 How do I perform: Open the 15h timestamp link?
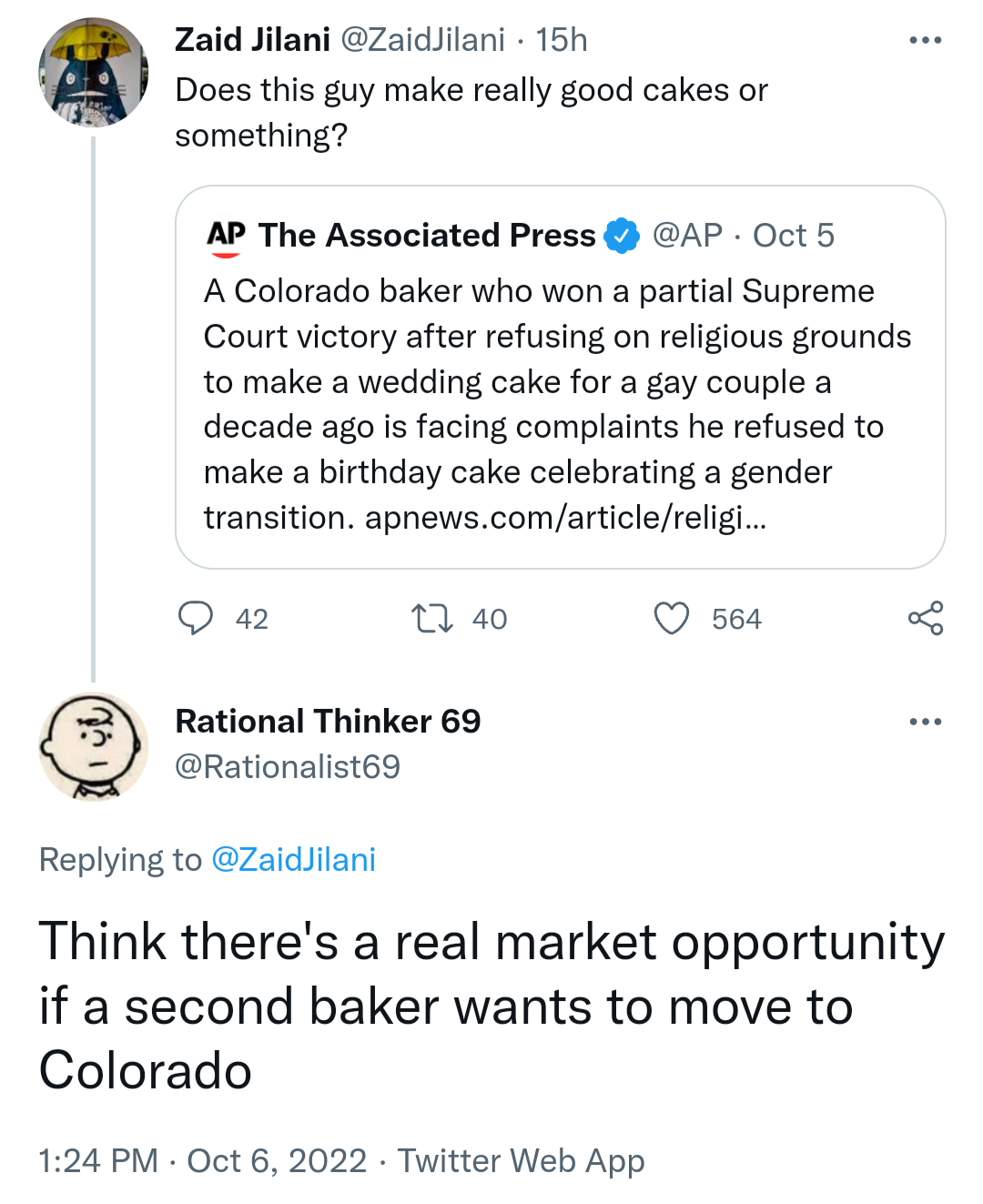[x=561, y=40]
